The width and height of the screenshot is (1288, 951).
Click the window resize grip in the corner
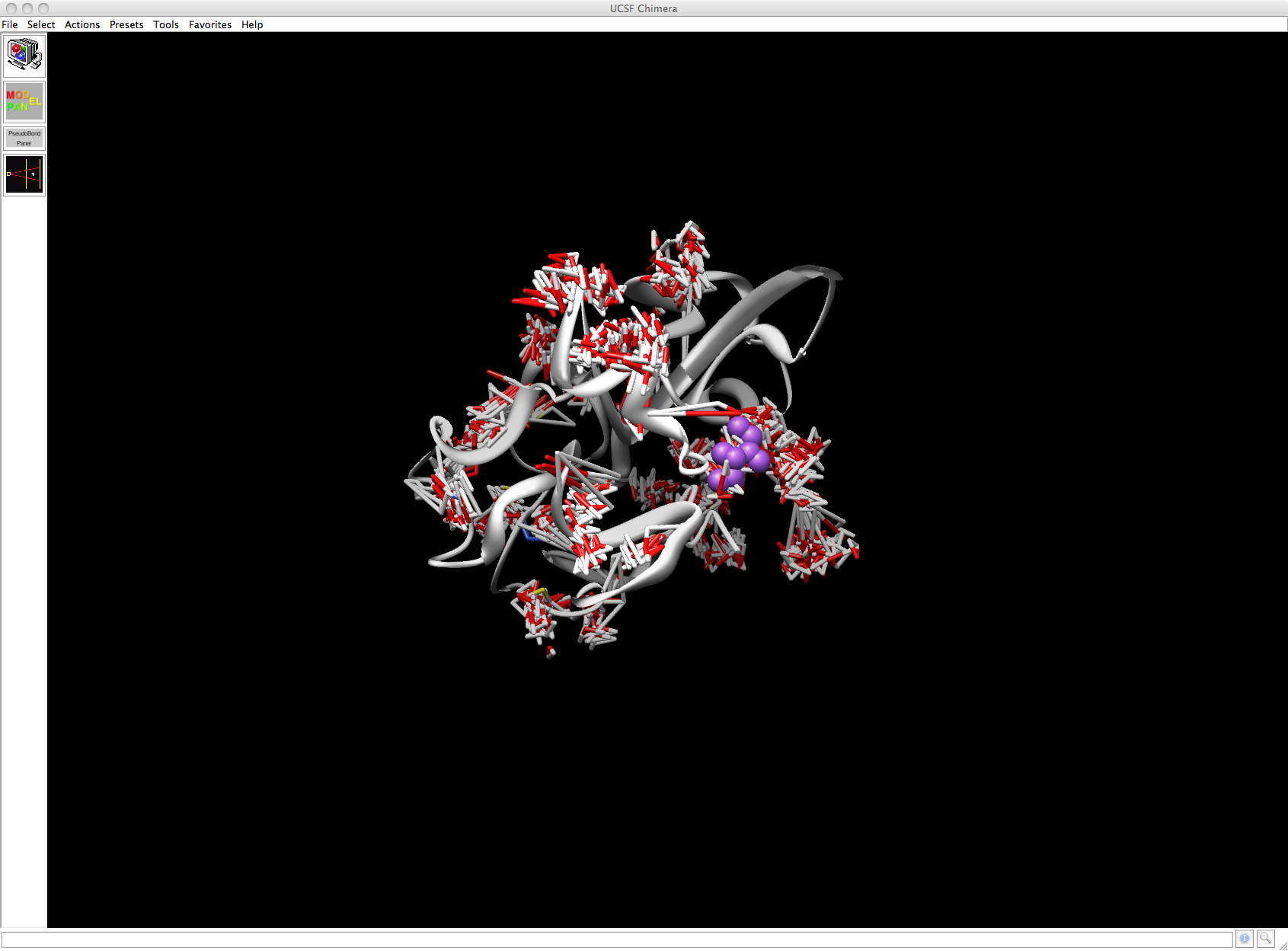click(1282, 945)
